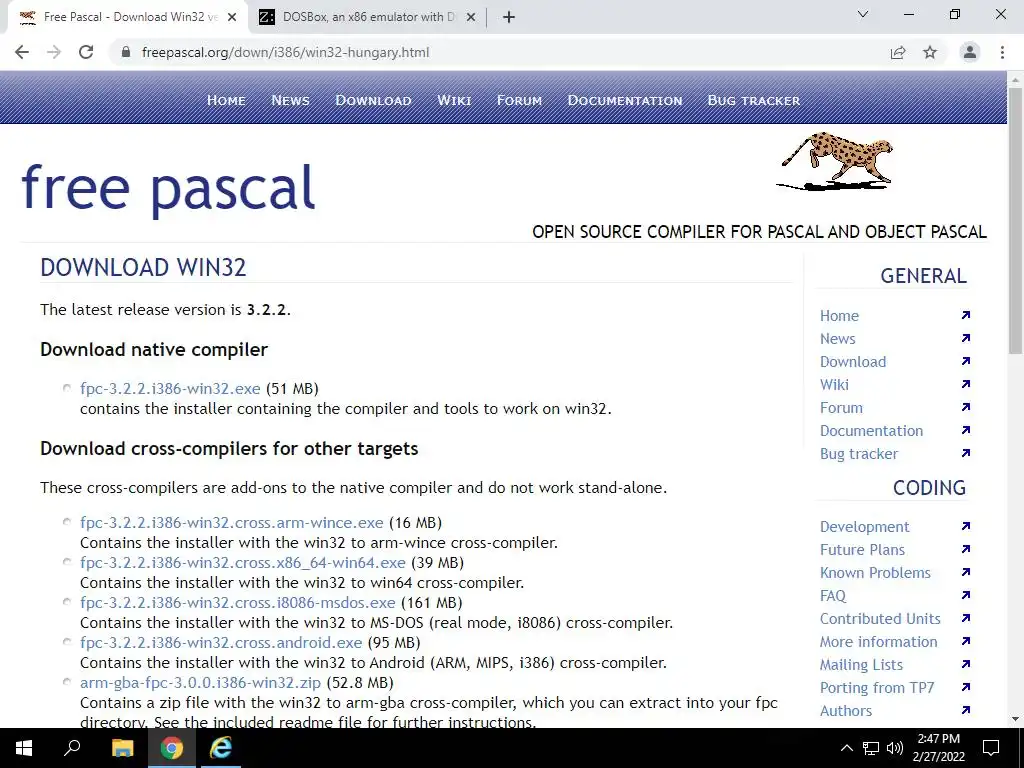Click the arrow icon beside Development

tap(966, 526)
